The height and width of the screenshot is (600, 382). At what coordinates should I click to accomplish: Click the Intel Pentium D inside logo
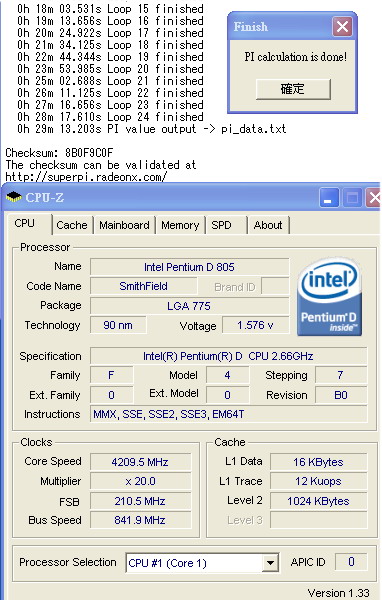coord(330,297)
